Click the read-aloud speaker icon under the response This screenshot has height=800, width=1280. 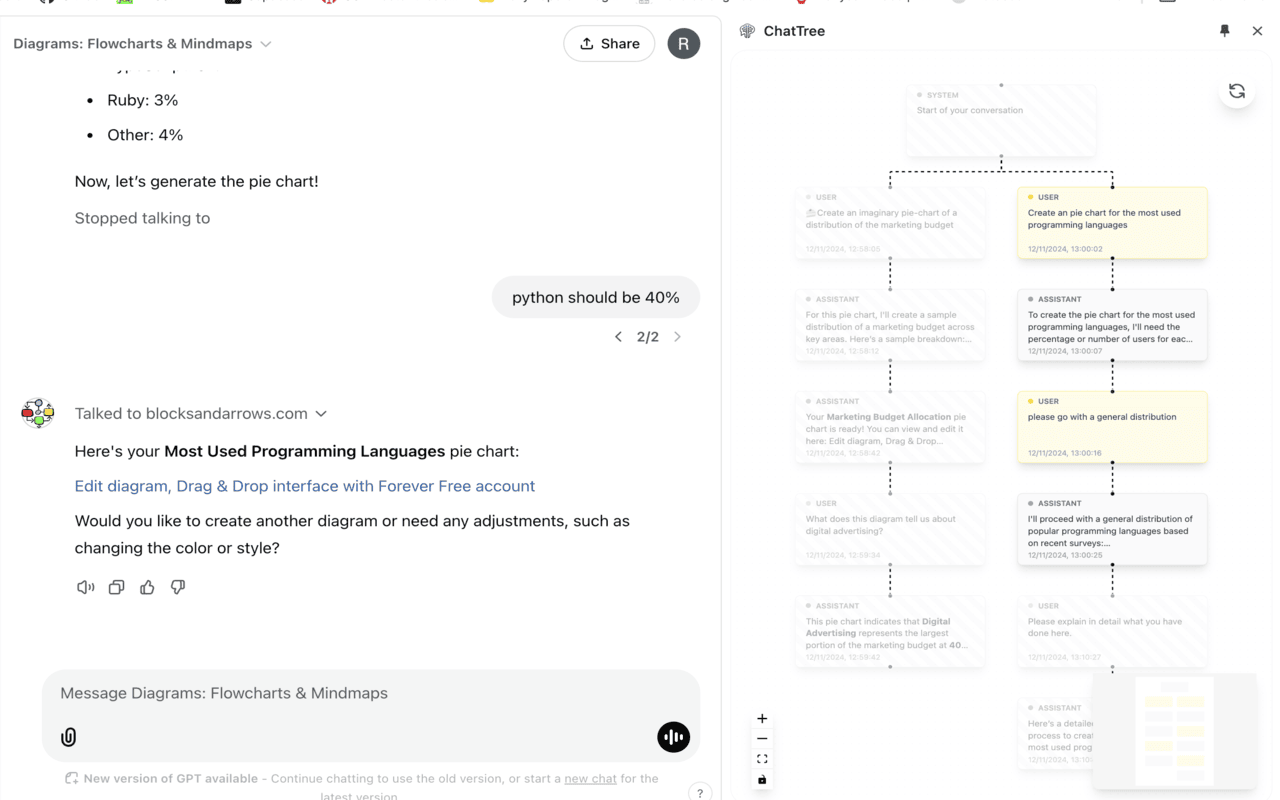(x=85, y=587)
